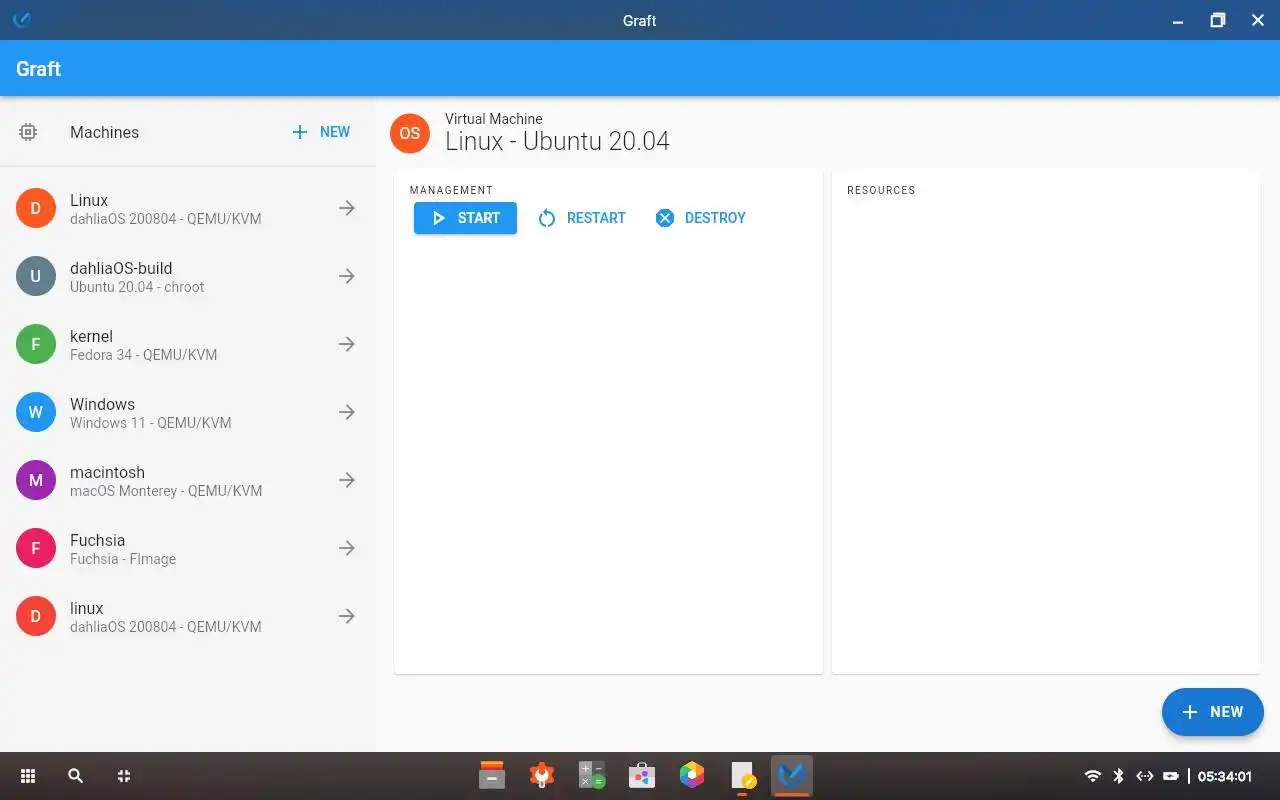Open the app launcher grid in taskbar
This screenshot has width=1280, height=800.
[28, 776]
